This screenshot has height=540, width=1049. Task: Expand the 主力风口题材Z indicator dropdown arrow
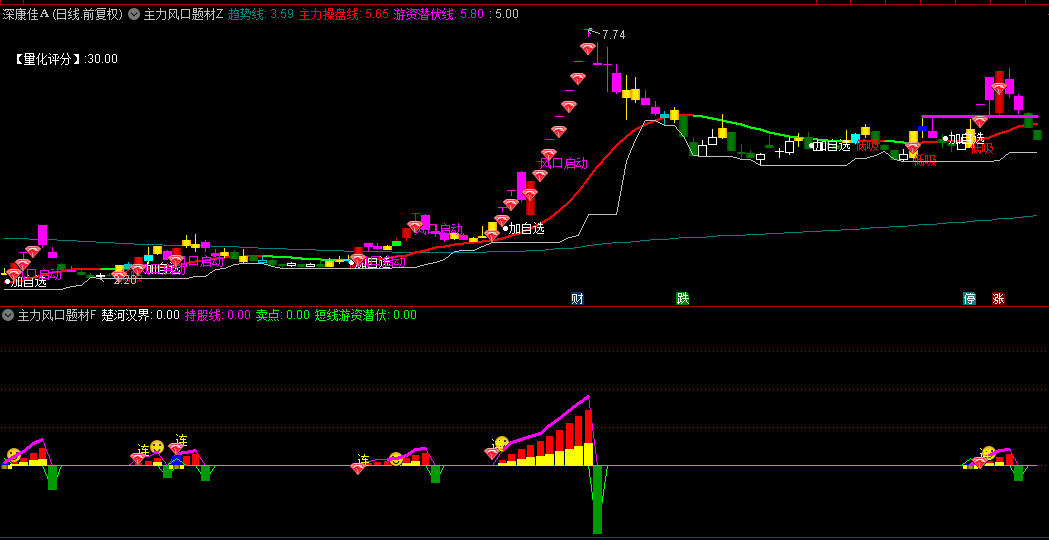[134, 14]
